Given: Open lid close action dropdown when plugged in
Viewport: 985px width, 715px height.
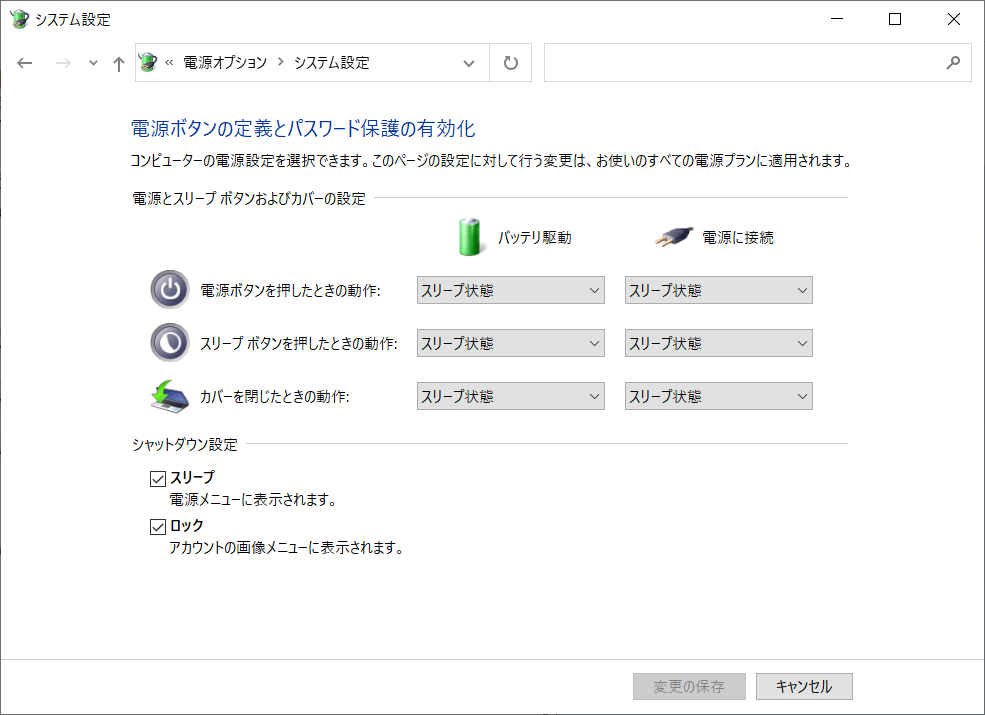Looking at the screenshot, I should tap(719, 396).
